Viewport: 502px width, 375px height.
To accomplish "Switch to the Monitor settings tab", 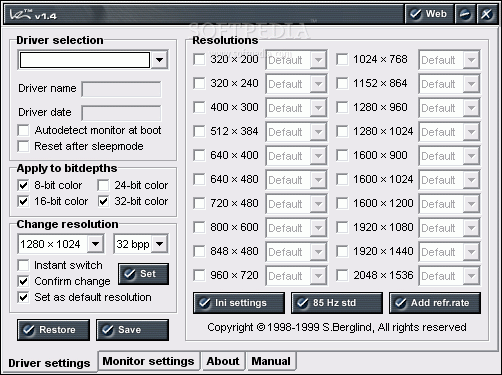I will pos(149,361).
